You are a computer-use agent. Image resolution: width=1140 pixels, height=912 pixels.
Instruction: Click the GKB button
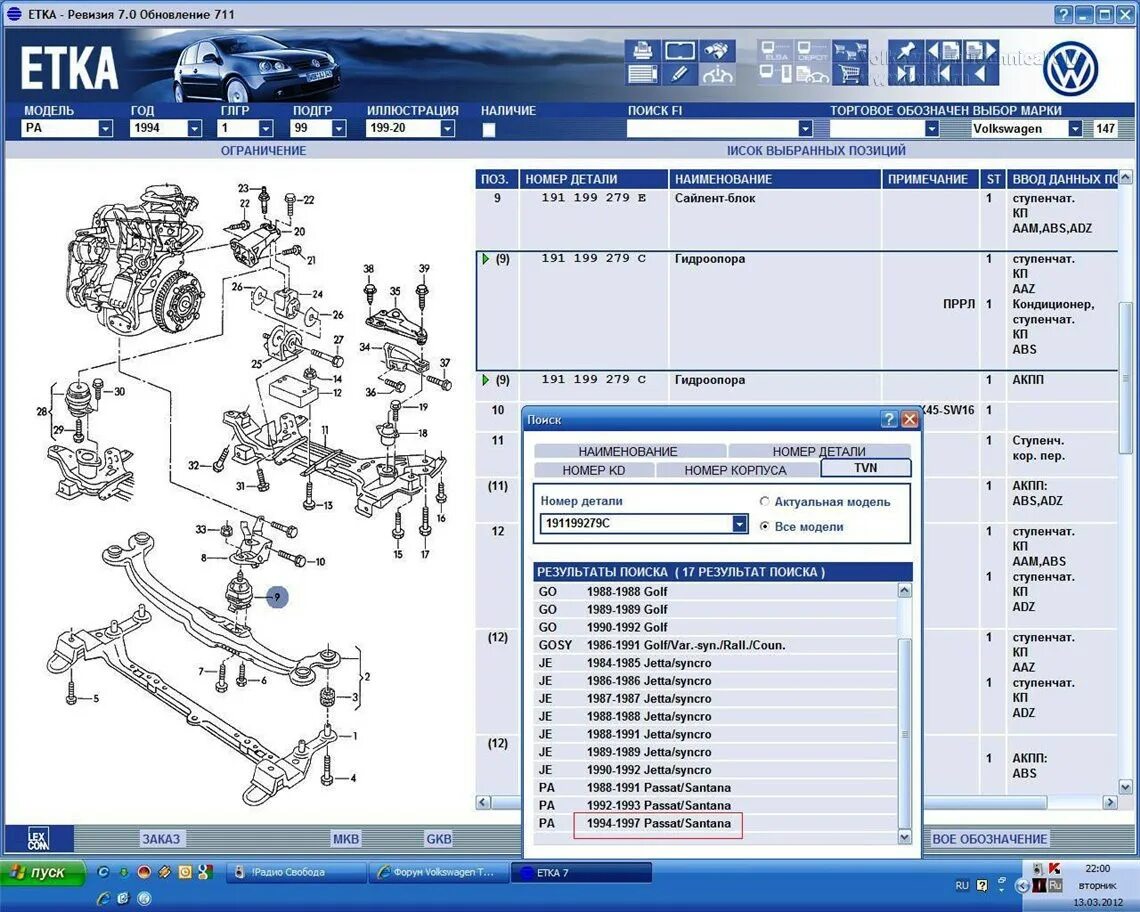coord(438,839)
